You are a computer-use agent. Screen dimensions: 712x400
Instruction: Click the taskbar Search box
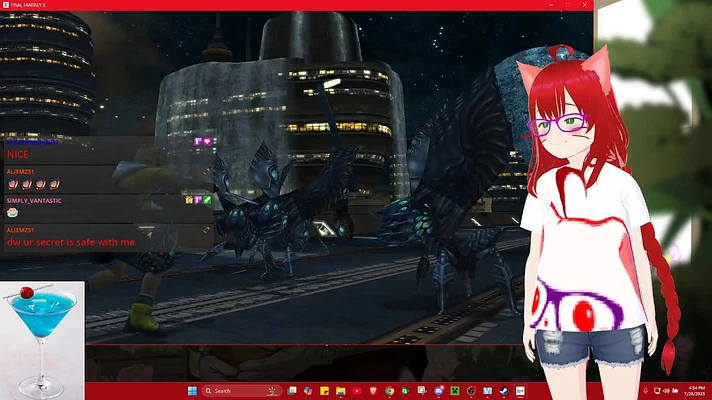(241, 391)
